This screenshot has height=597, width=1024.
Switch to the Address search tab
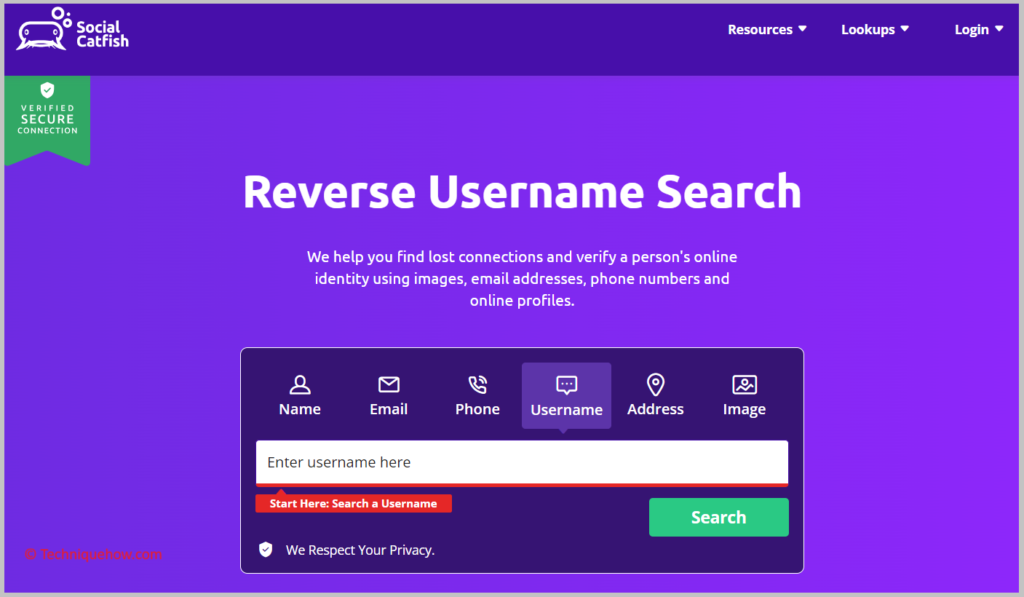pos(655,396)
